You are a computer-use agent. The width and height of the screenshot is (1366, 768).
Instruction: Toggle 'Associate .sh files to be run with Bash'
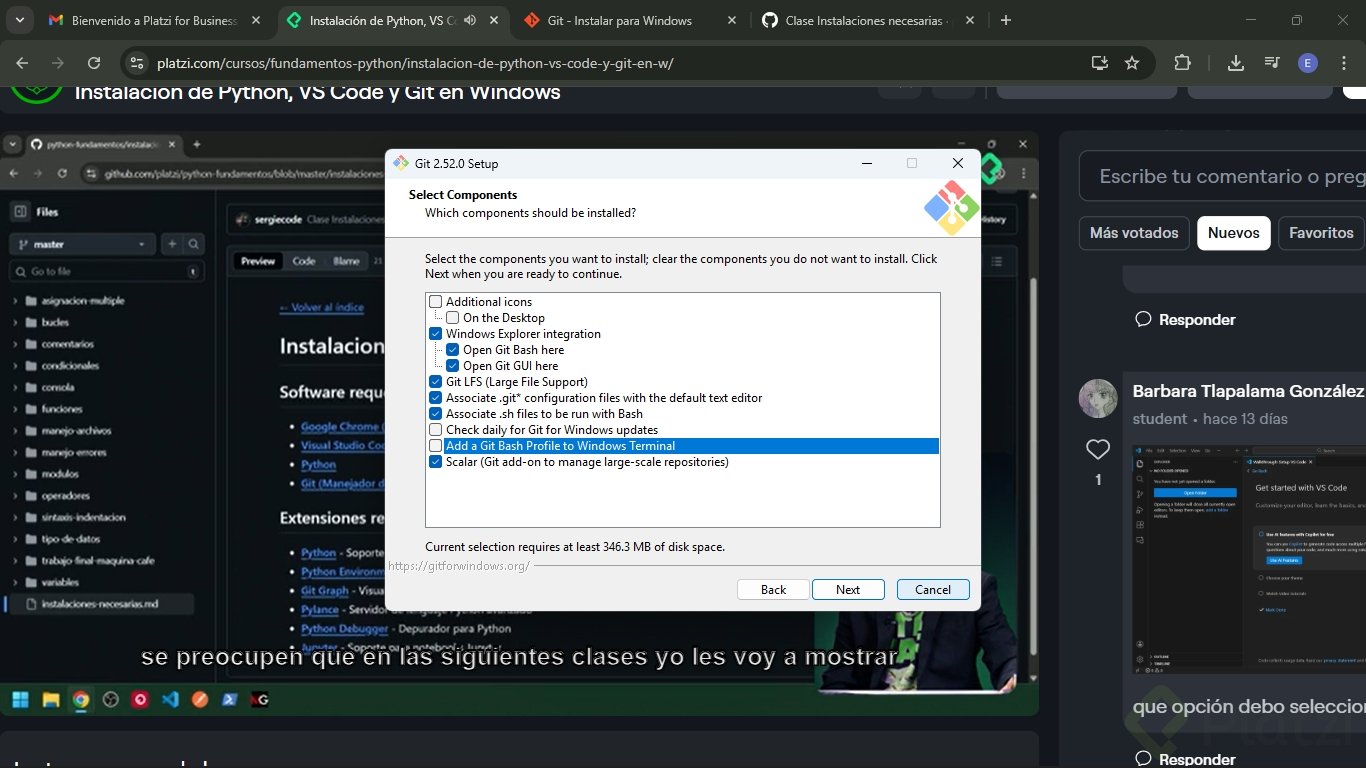click(x=435, y=414)
